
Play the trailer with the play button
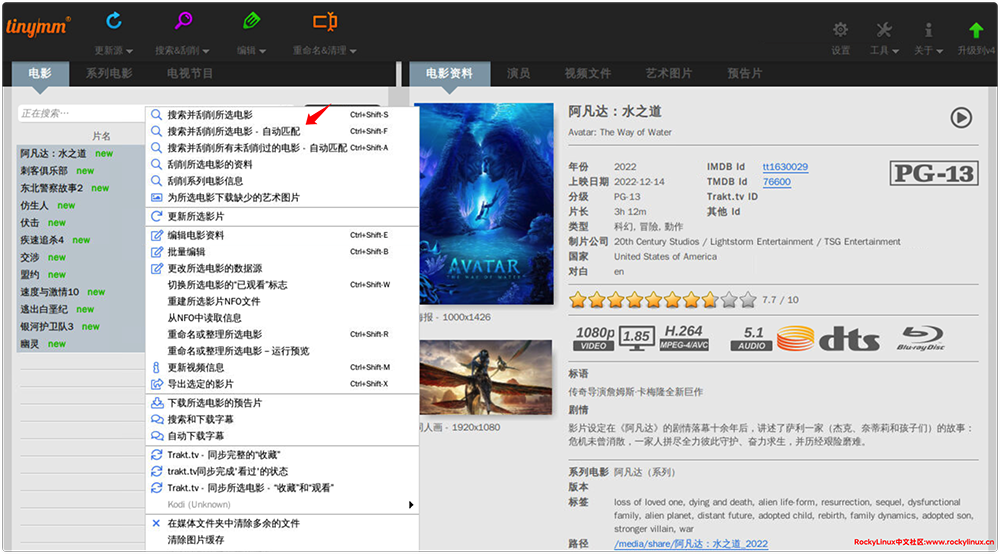pos(960,118)
